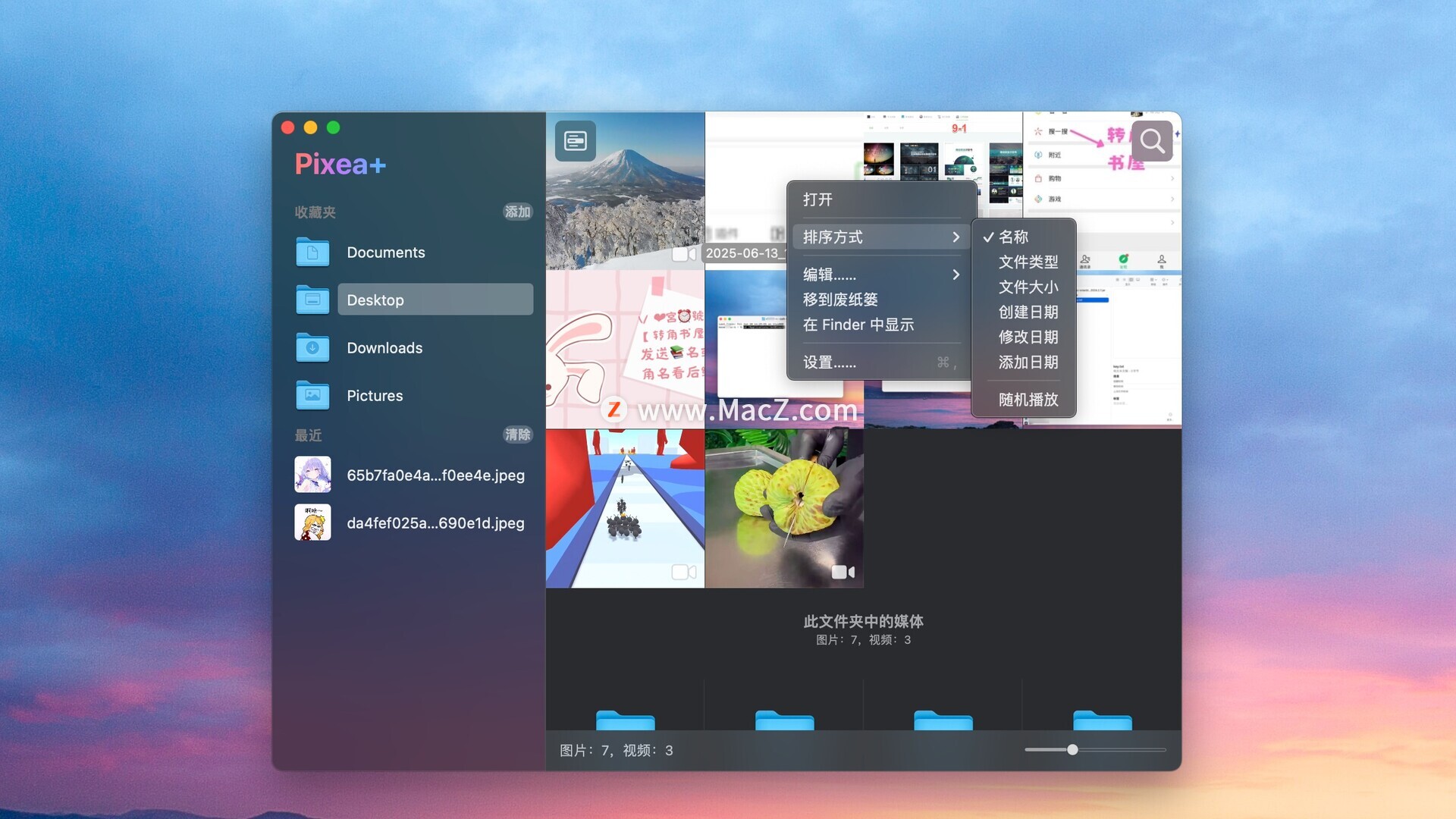Screen dimensions: 1456x819
Task: Enable 随机播放 shuffle option
Action: pos(1024,400)
